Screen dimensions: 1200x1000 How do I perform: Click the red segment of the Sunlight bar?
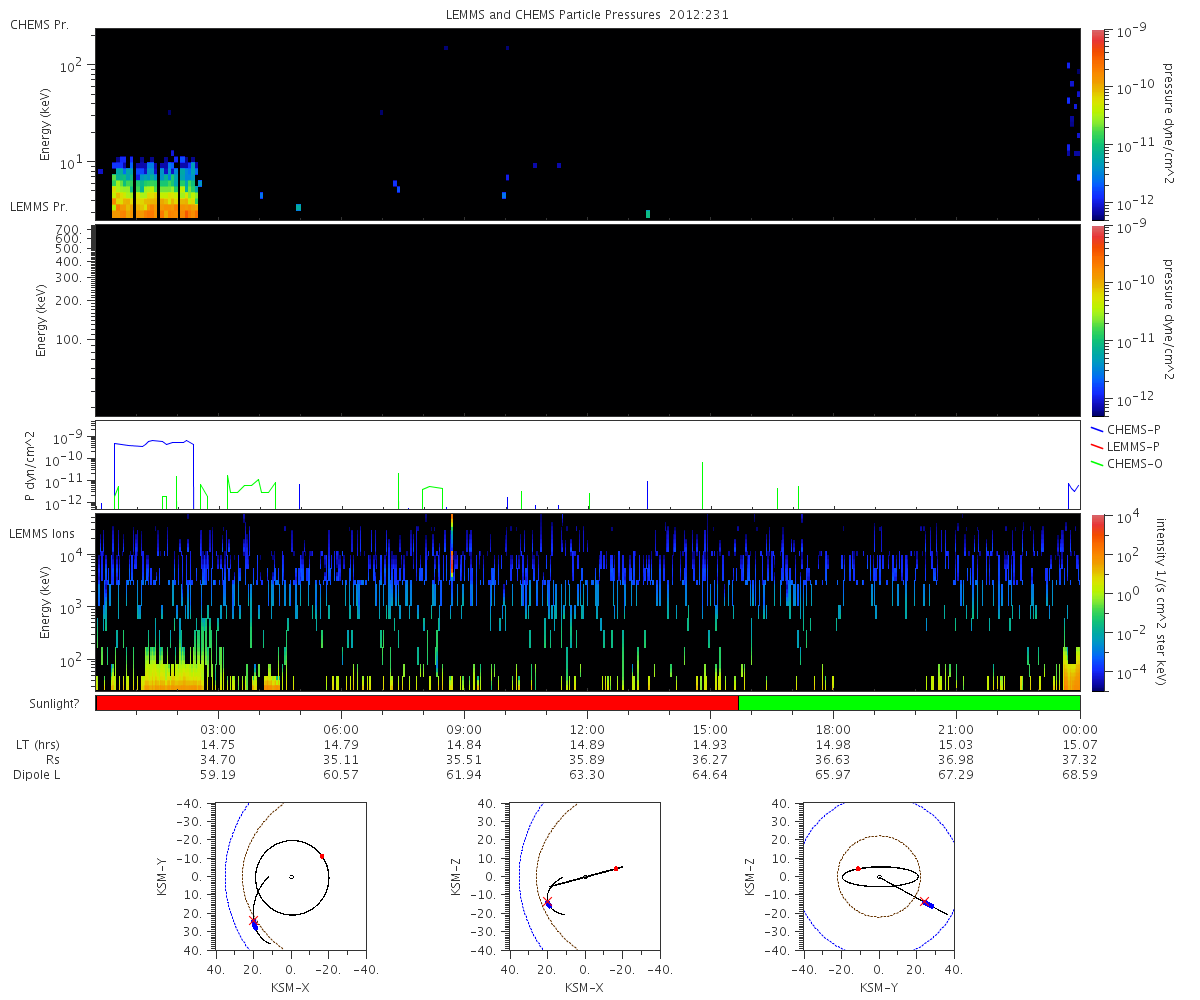(416, 703)
